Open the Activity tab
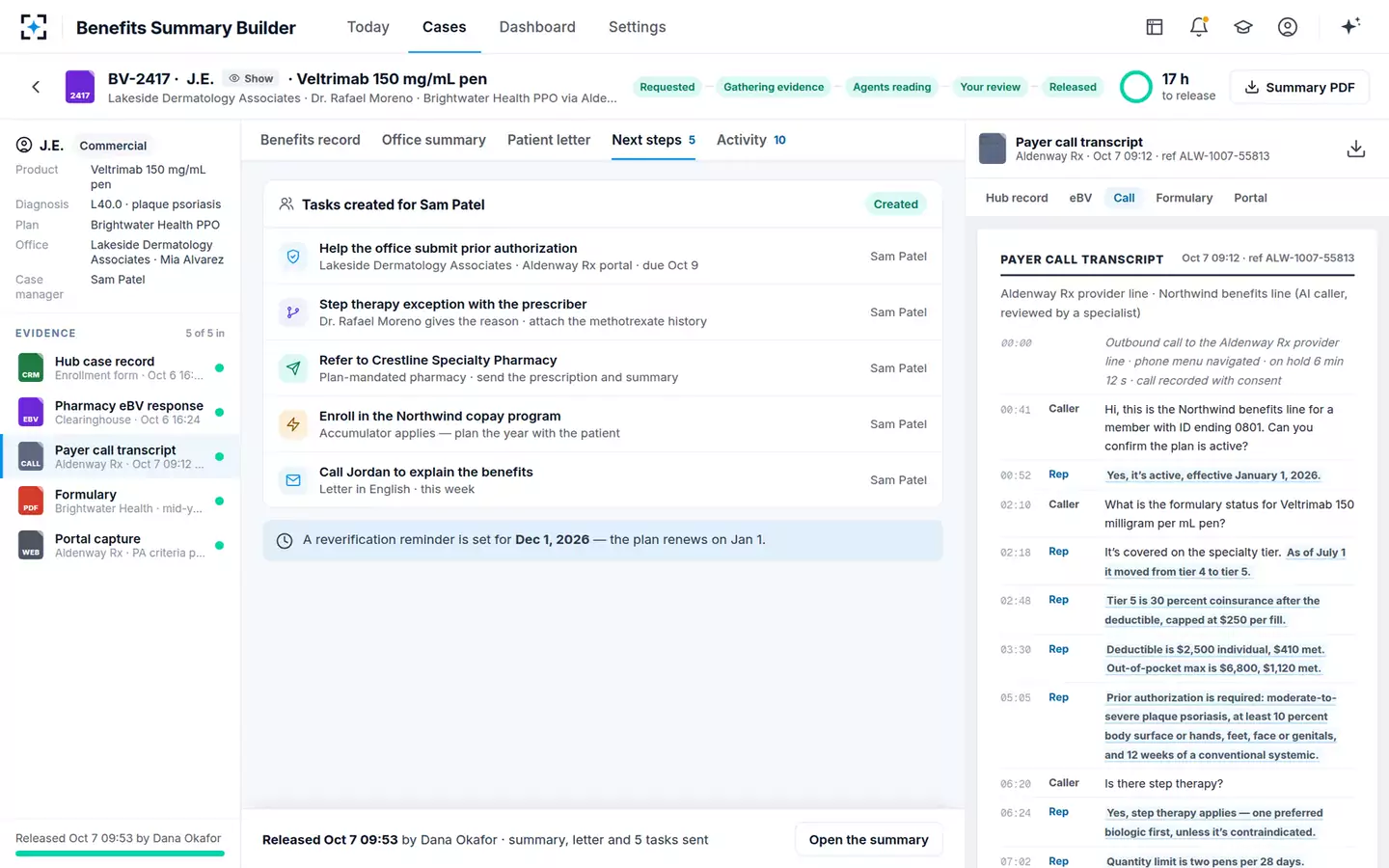The image size is (1389, 868). [x=751, y=140]
